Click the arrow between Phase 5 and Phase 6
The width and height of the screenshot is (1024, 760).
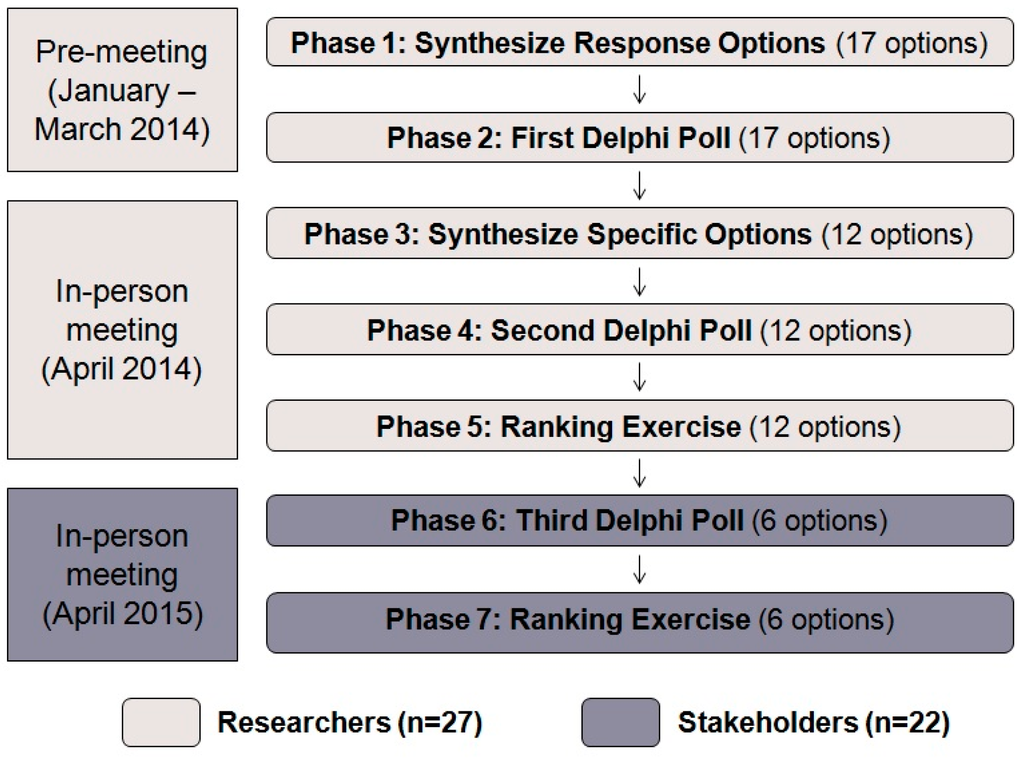tap(640, 472)
